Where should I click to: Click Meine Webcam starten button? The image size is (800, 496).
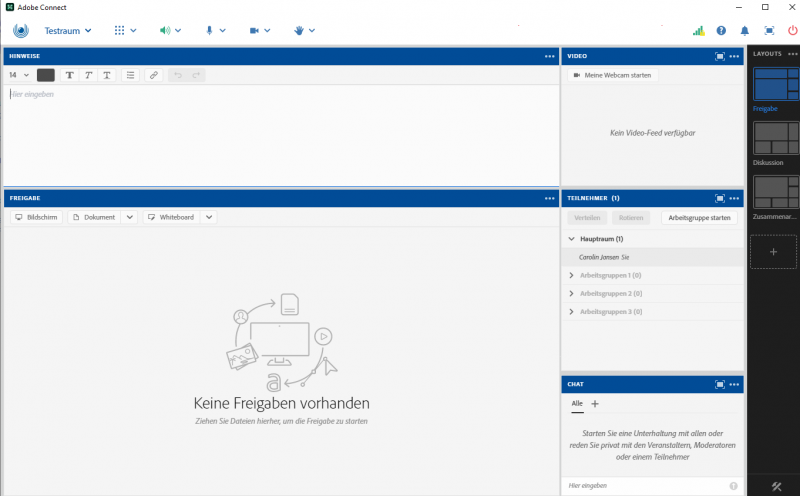tap(612, 75)
